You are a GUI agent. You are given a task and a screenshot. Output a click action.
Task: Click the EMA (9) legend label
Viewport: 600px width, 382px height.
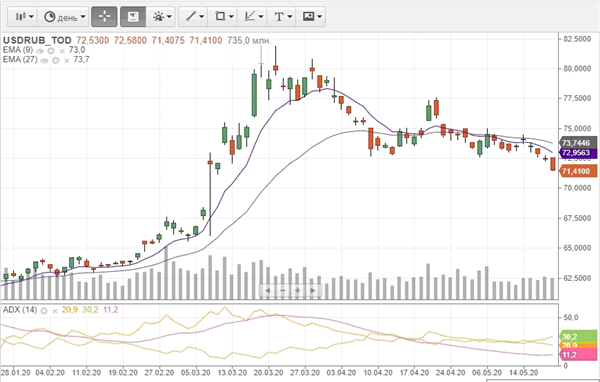pyautogui.click(x=18, y=50)
